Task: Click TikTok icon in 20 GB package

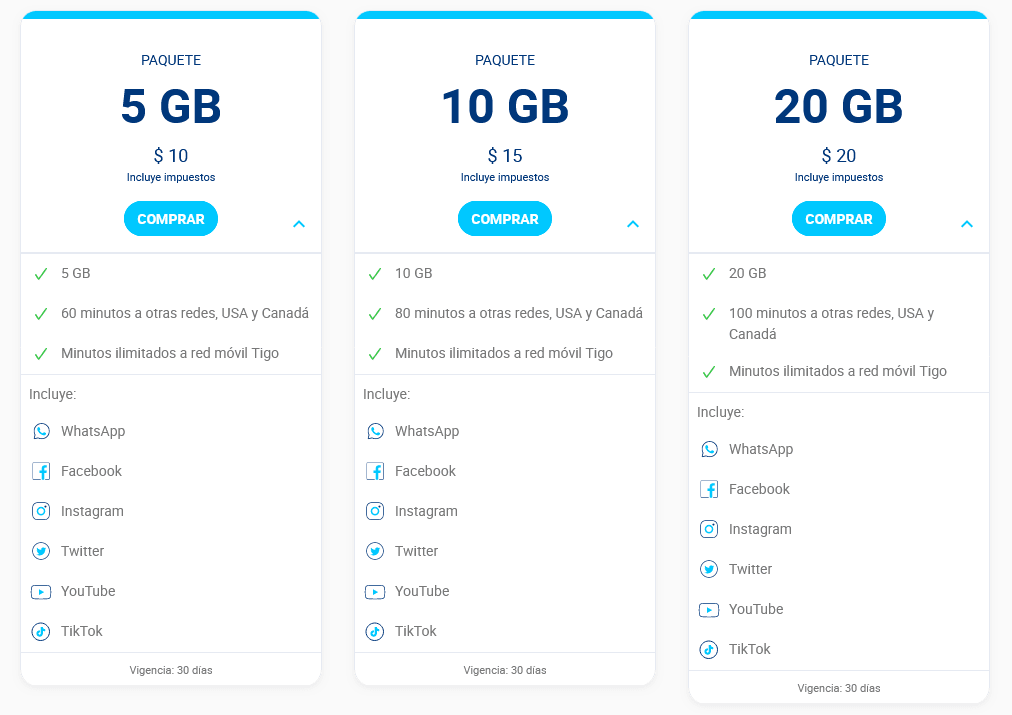Action: 709,649
